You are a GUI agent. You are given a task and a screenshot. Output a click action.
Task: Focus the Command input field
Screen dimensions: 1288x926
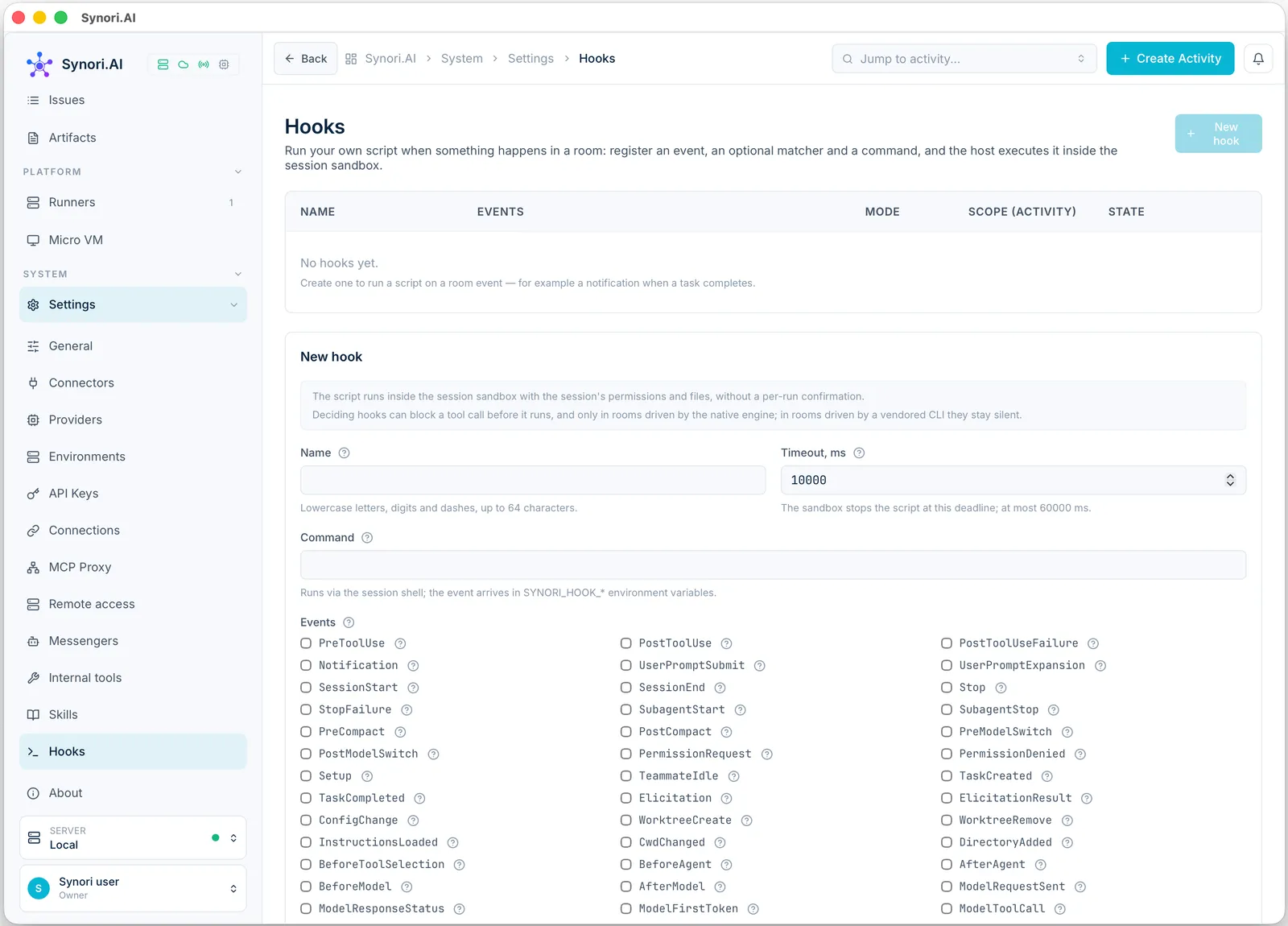(x=773, y=565)
